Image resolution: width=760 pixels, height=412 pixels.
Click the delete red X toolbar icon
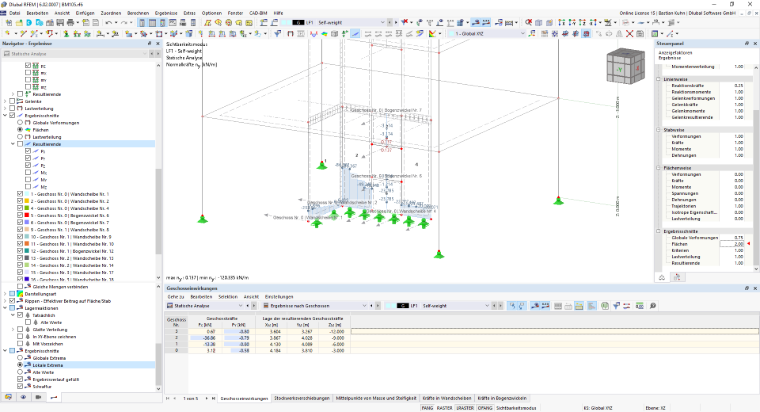(x=629, y=33)
